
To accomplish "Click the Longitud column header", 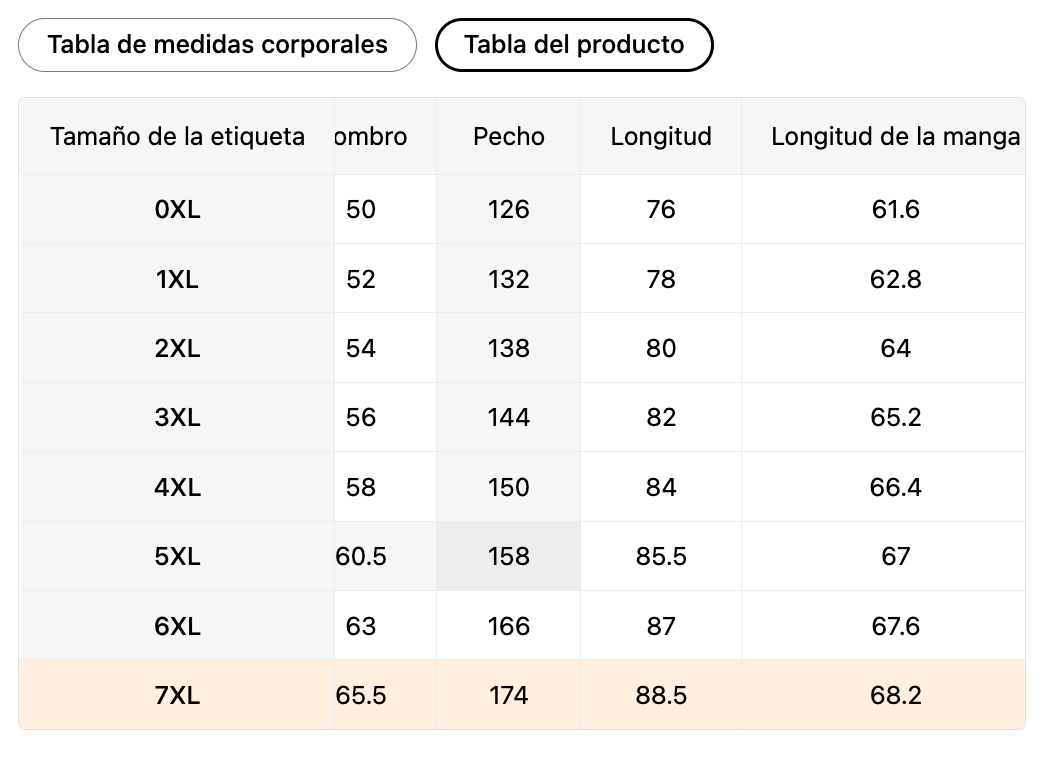I will coord(661,136).
